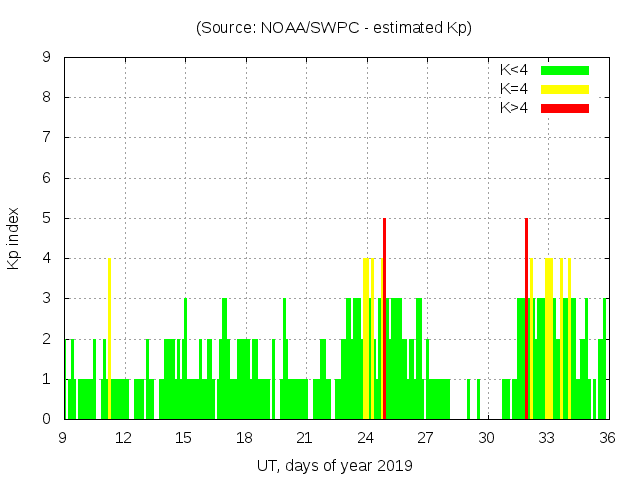Click y-axis tick label 0
This screenshot has width=640, height=480.
48,419
